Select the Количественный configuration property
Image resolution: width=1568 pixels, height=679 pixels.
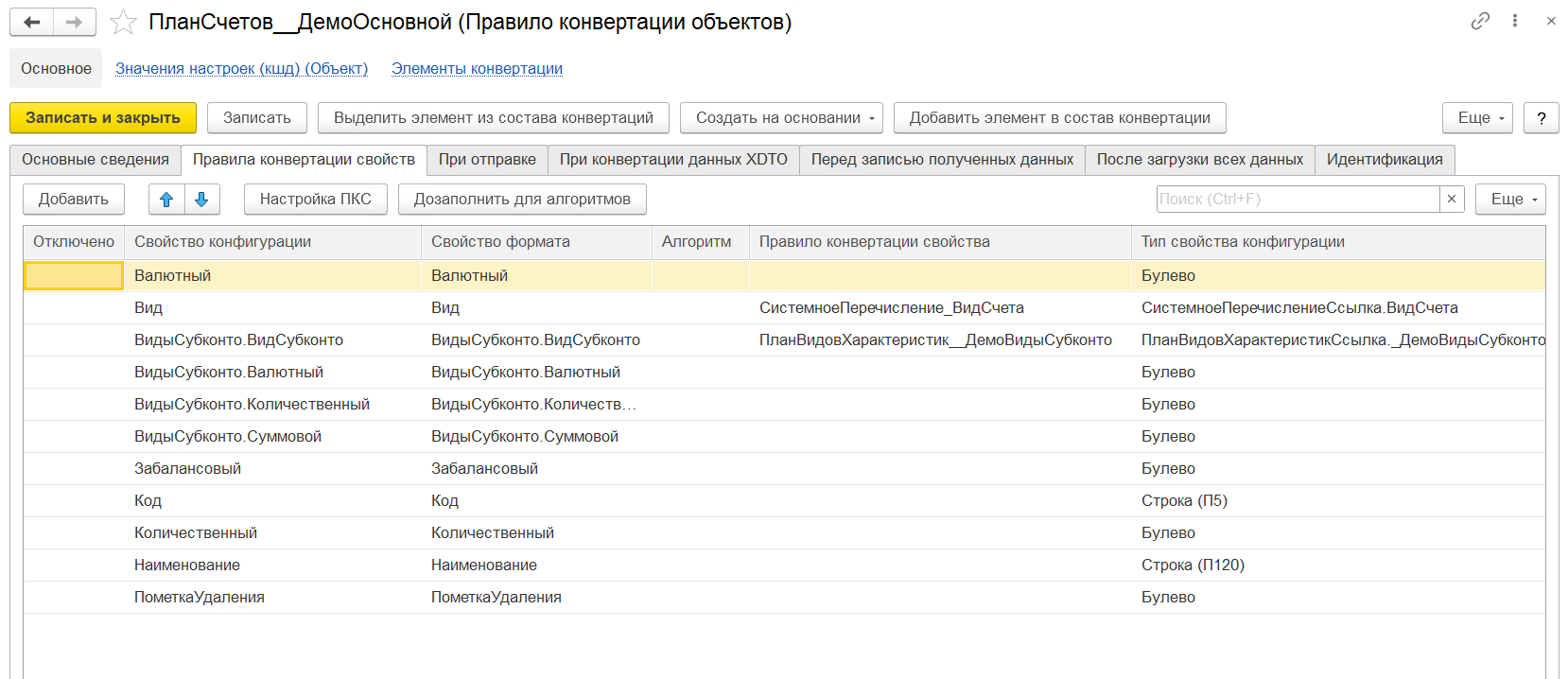coord(272,532)
